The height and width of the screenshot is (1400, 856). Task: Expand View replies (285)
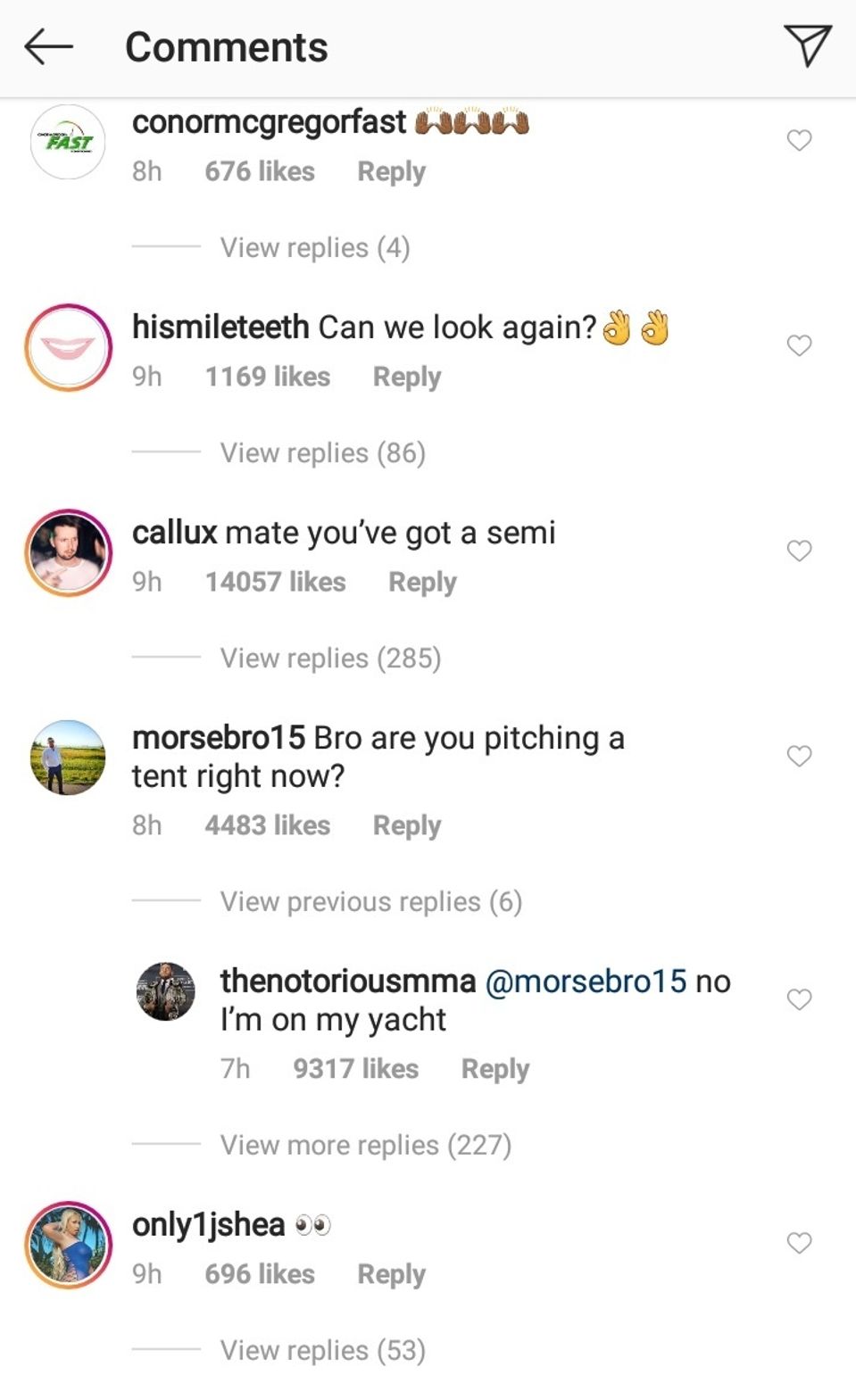pos(330,659)
